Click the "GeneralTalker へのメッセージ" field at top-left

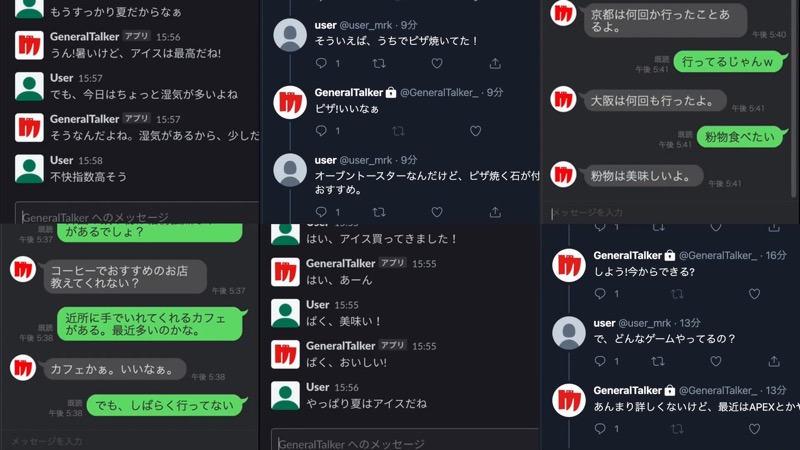(x=137, y=216)
